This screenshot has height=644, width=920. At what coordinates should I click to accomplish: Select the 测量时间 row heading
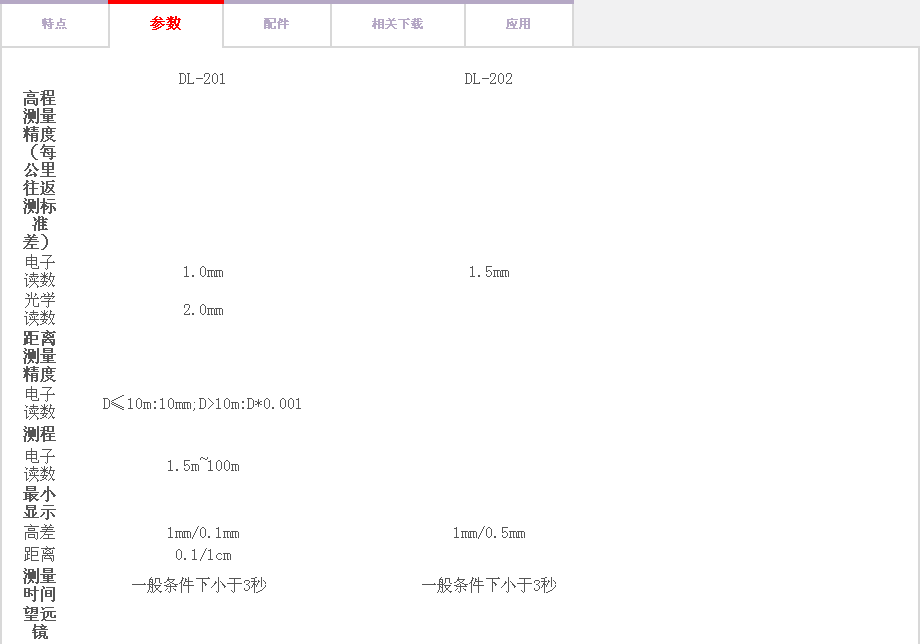tap(40, 585)
